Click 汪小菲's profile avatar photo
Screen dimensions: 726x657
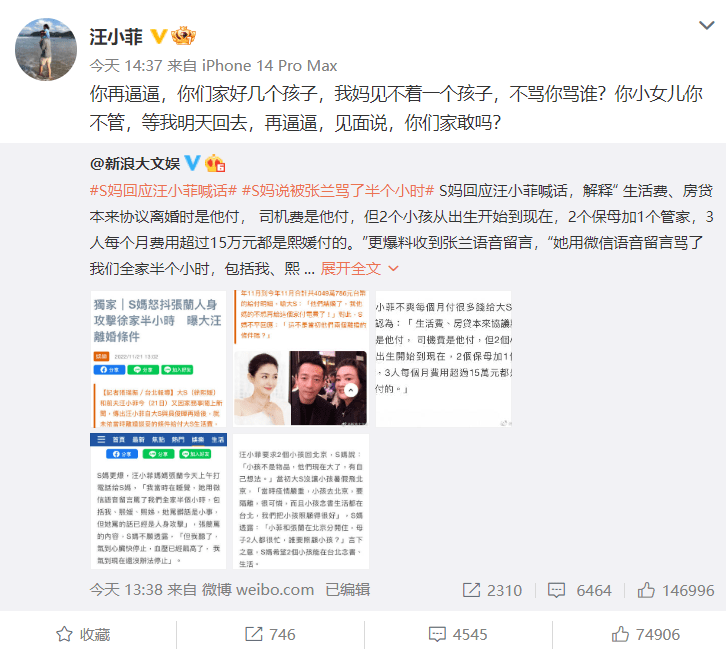pyautogui.click(x=46, y=49)
